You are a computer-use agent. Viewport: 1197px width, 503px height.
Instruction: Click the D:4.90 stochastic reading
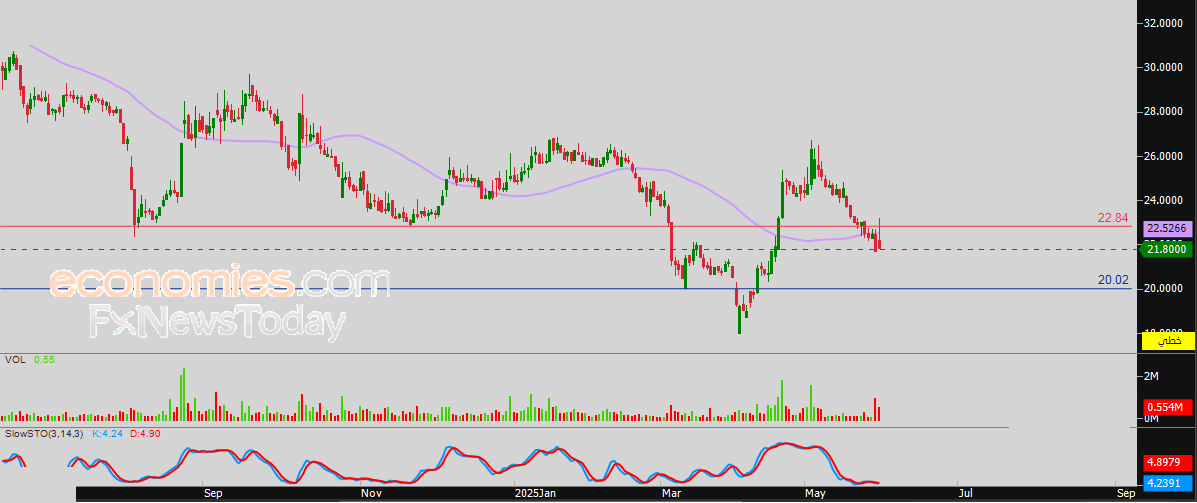(143, 434)
